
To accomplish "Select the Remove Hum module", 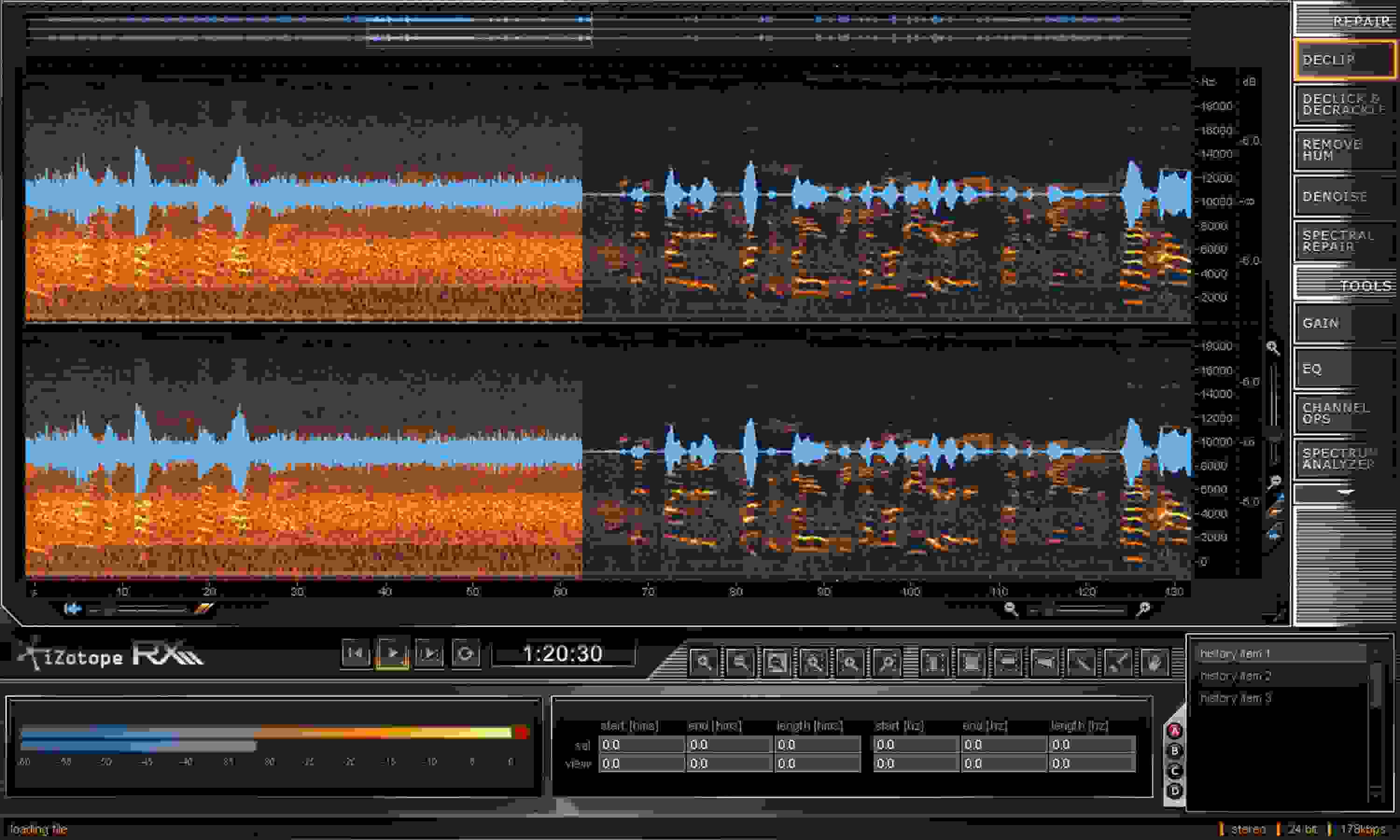I will click(1343, 150).
